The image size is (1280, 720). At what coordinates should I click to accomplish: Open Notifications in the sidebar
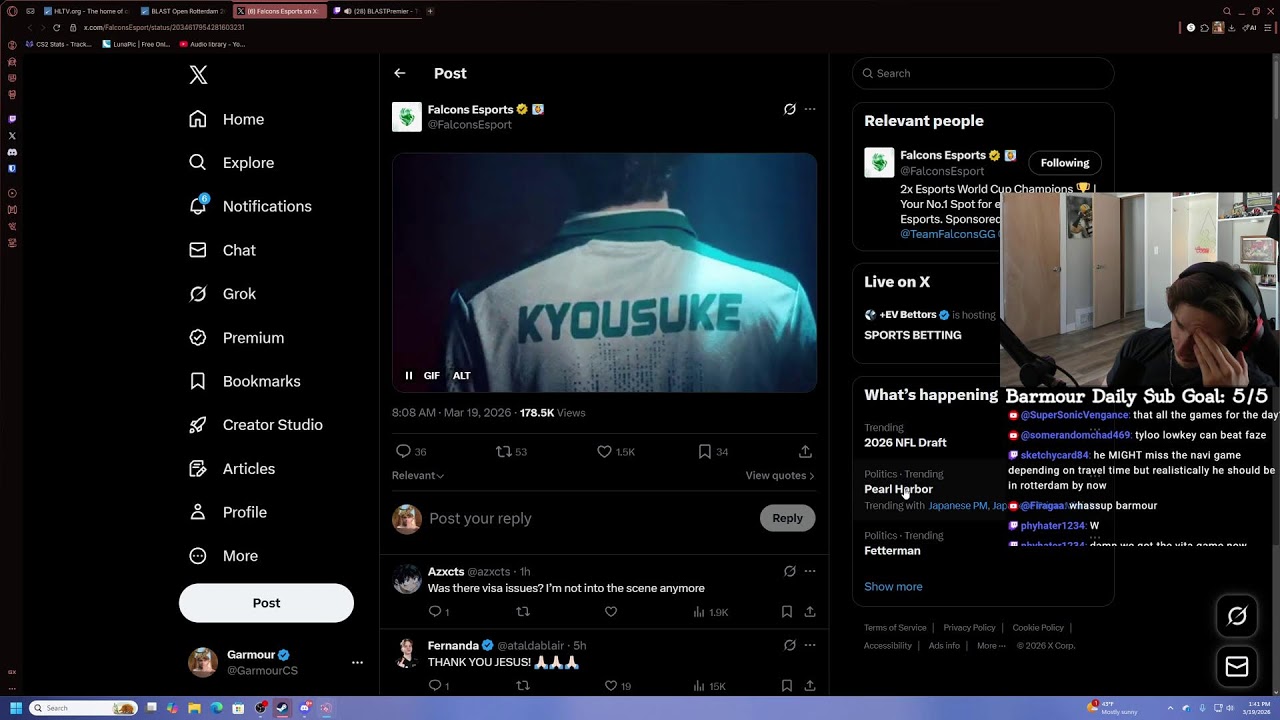coord(250,206)
